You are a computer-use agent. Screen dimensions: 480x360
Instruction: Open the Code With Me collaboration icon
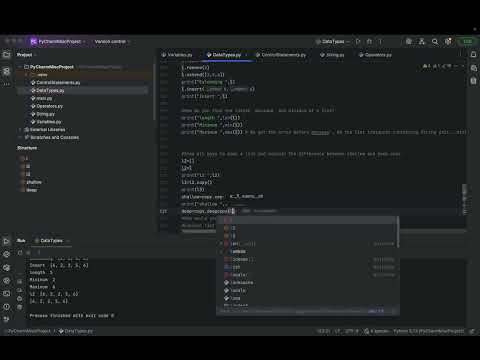[422, 42]
